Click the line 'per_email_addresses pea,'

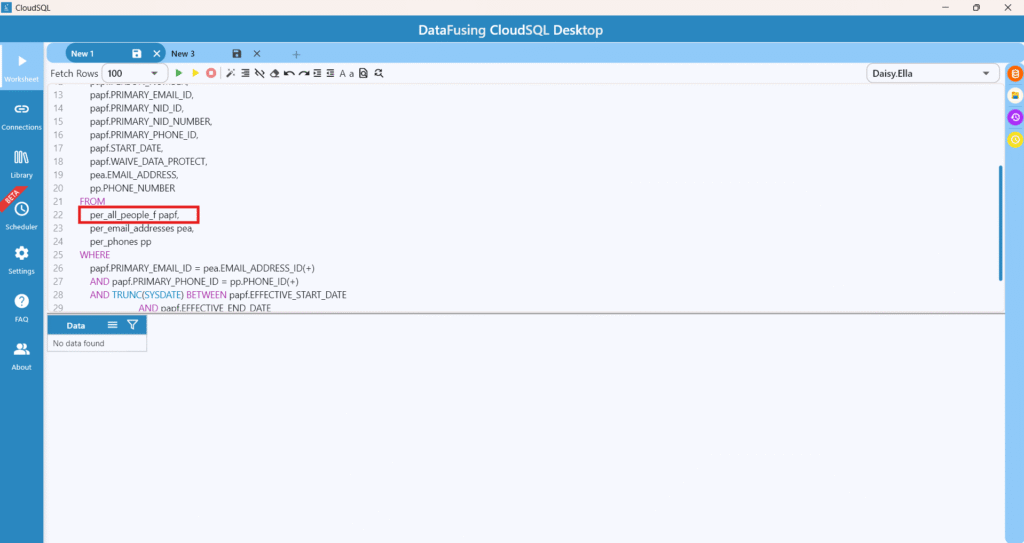[142, 228]
